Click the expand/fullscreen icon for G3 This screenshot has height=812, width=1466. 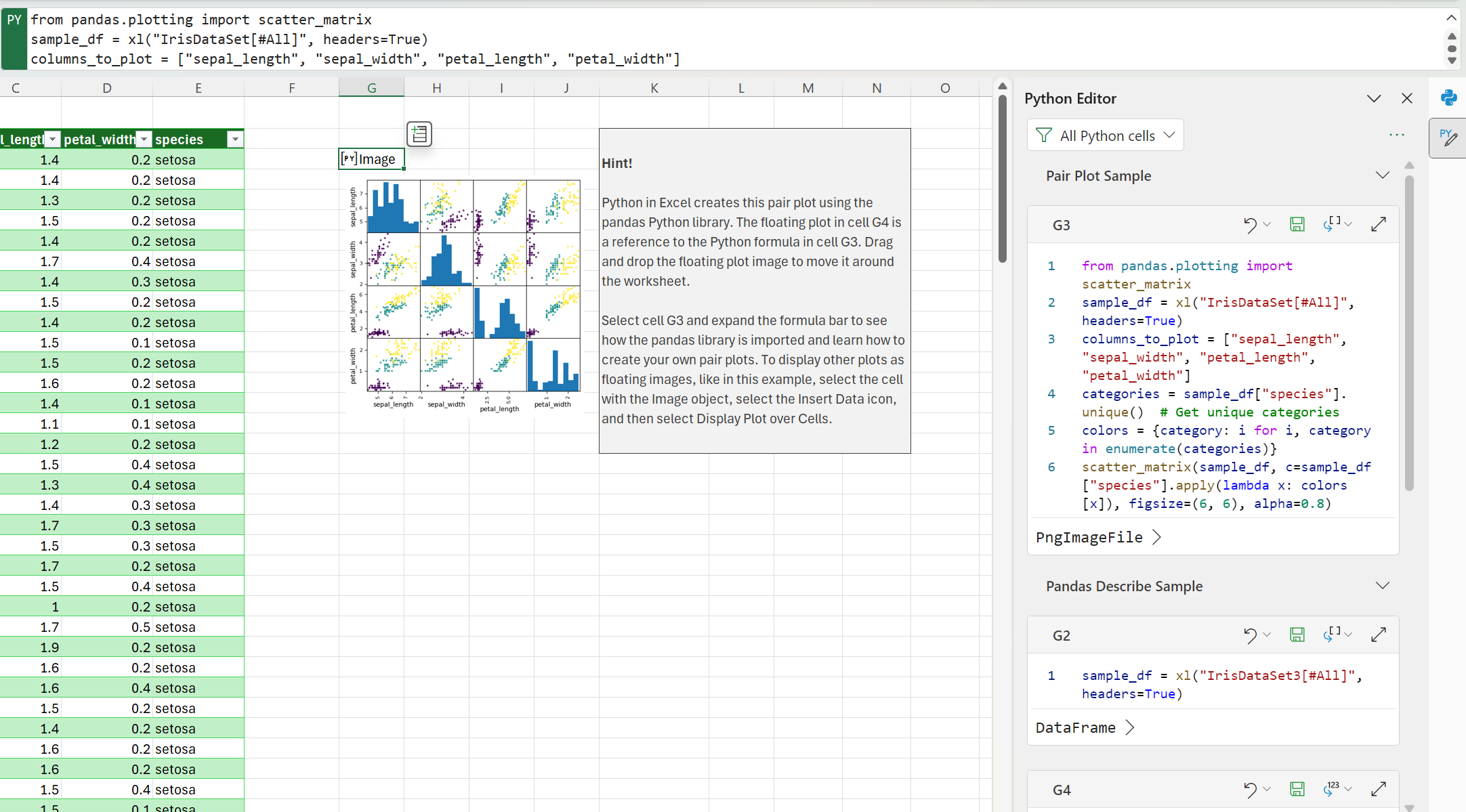1378,224
